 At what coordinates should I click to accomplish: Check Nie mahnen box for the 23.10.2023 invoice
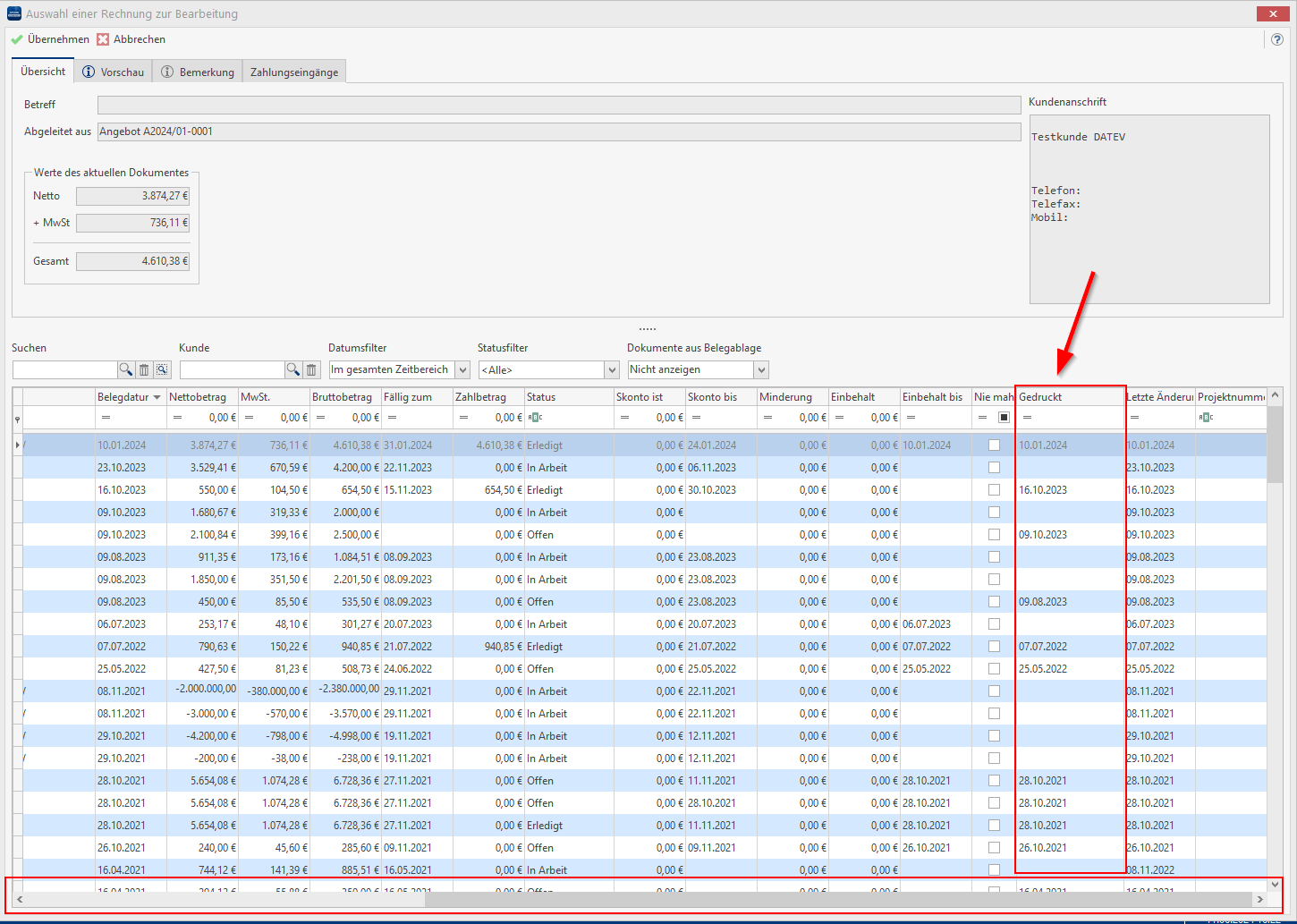click(994, 468)
